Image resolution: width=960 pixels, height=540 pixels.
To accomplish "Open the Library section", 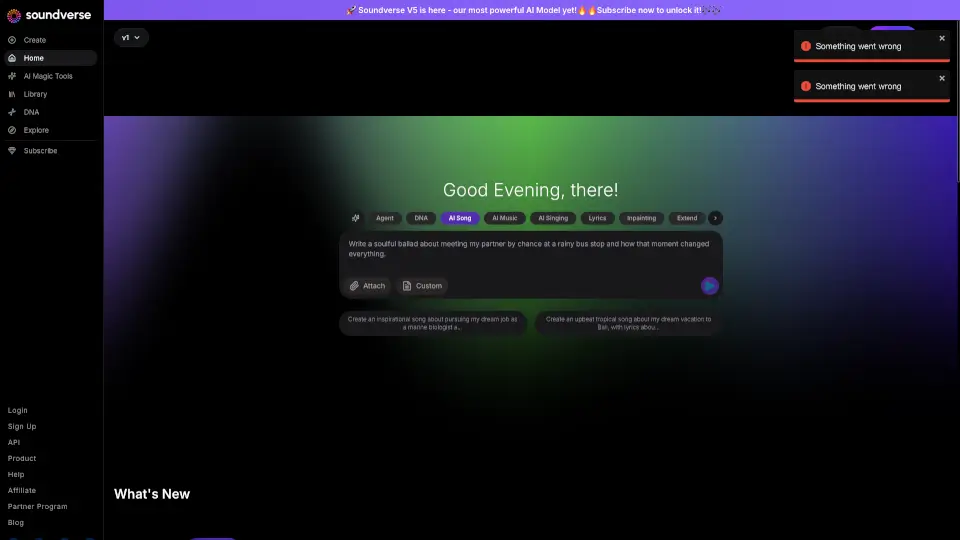I will [50, 94].
